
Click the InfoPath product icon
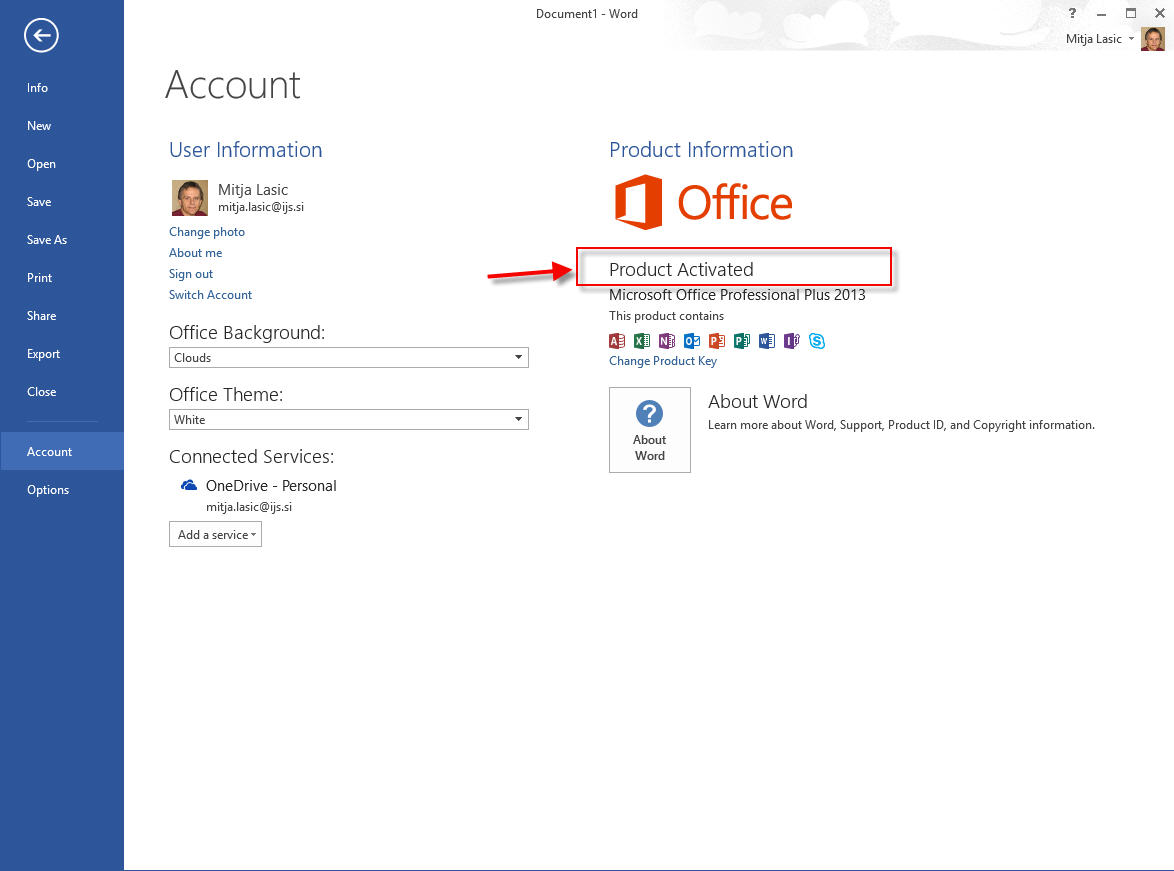[x=792, y=341]
